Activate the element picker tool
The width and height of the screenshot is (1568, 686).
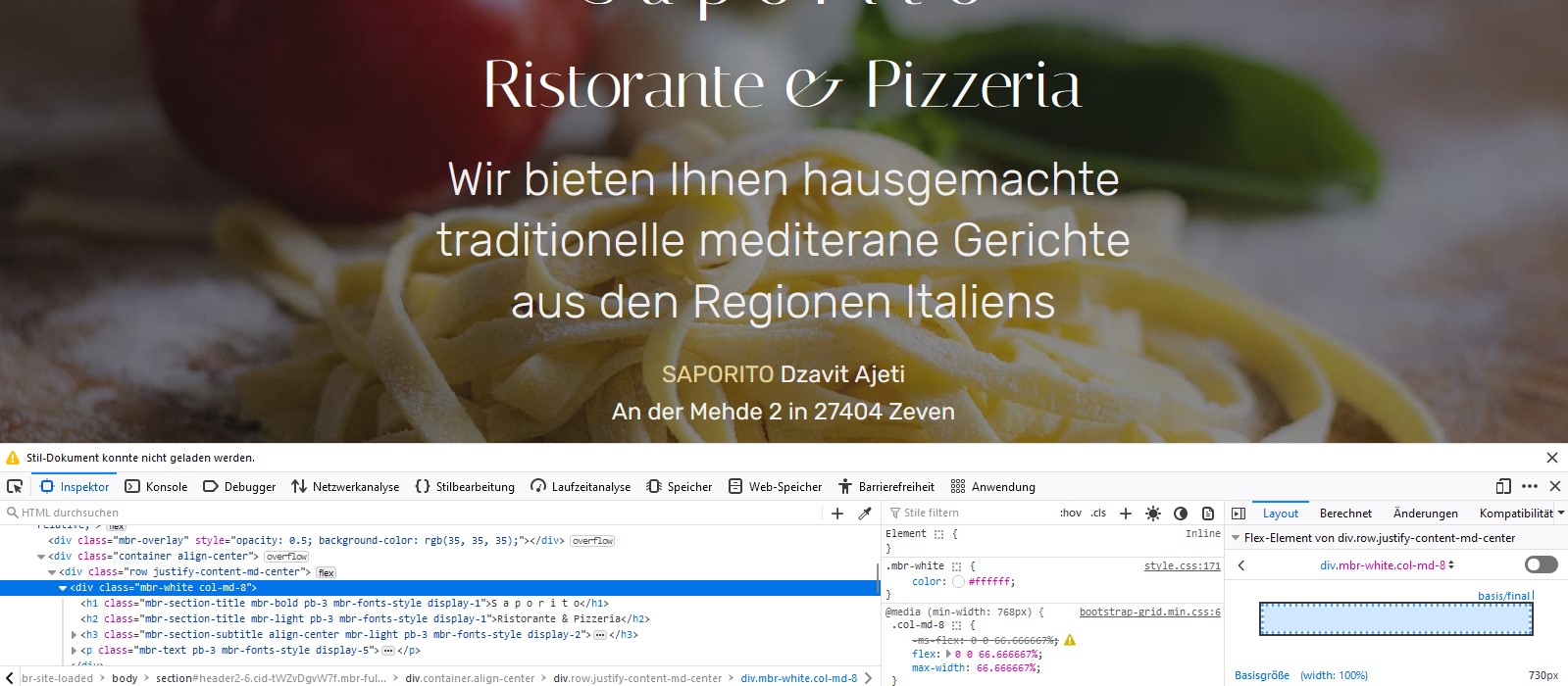click(x=15, y=486)
